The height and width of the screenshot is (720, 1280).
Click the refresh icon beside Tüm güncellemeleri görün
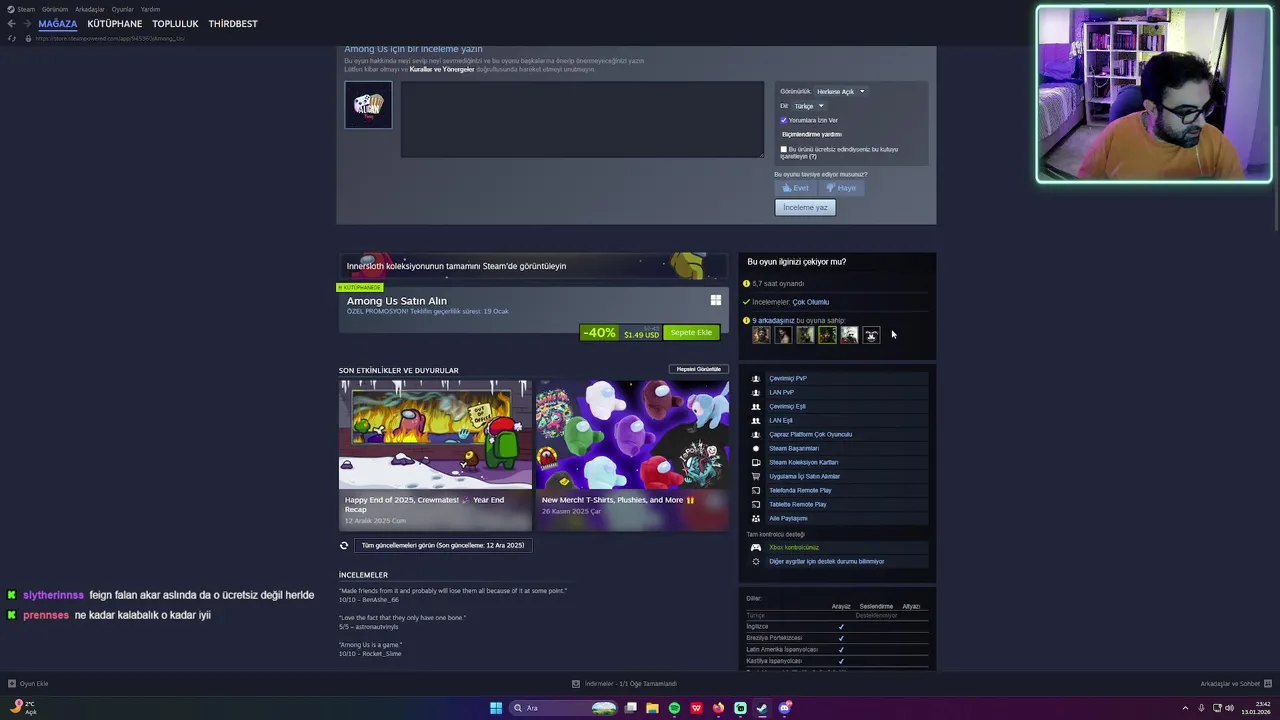344,546
